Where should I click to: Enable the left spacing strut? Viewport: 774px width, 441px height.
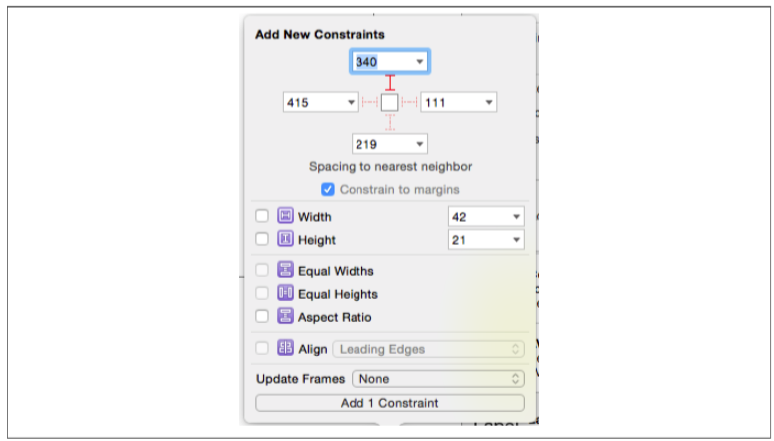coord(369,102)
